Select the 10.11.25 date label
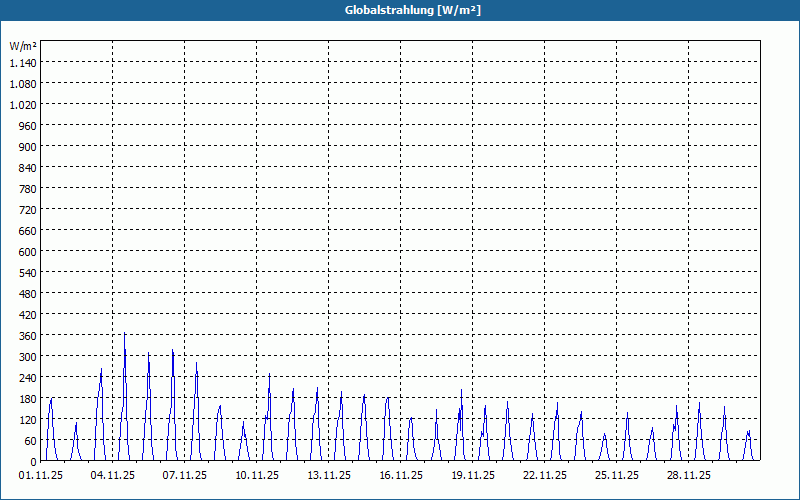The image size is (800, 500). click(x=257, y=476)
